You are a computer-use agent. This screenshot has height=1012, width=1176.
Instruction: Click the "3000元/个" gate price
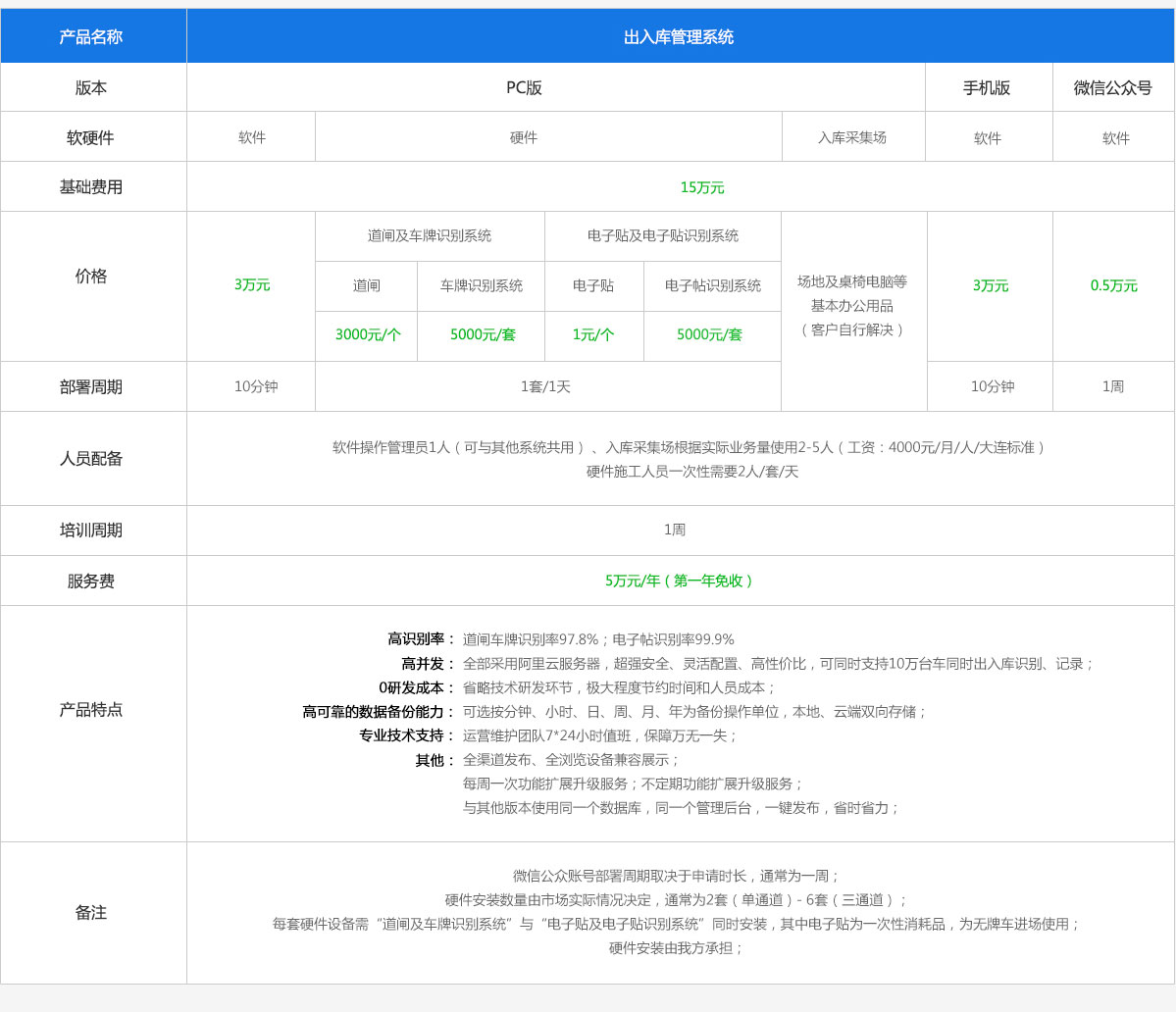point(368,335)
